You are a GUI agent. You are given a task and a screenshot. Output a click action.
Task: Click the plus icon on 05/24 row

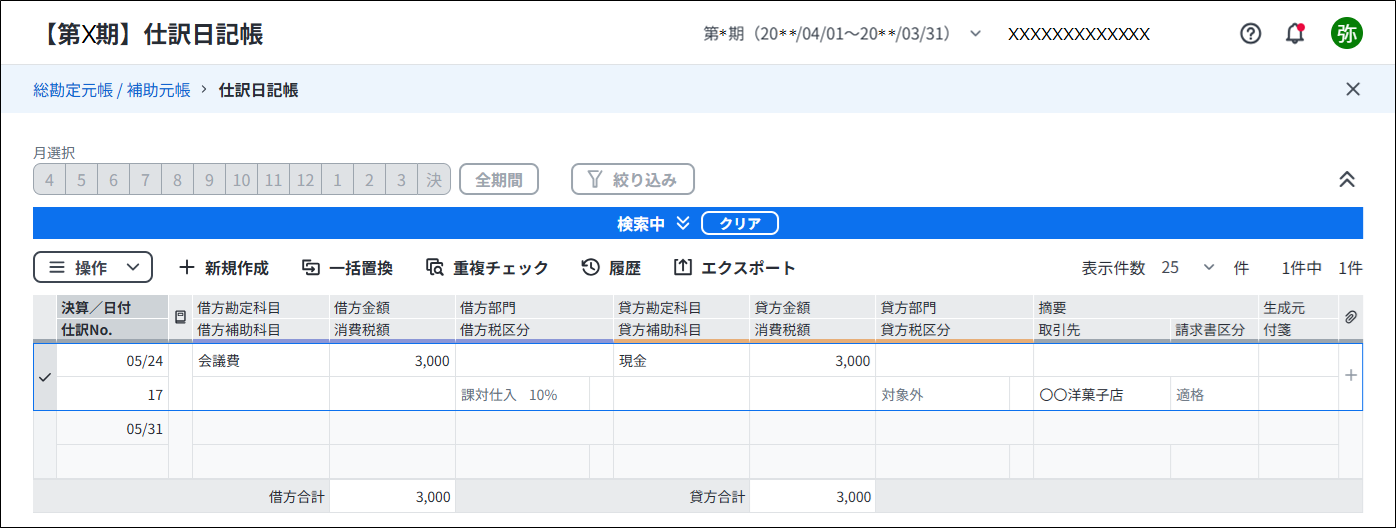(1351, 376)
